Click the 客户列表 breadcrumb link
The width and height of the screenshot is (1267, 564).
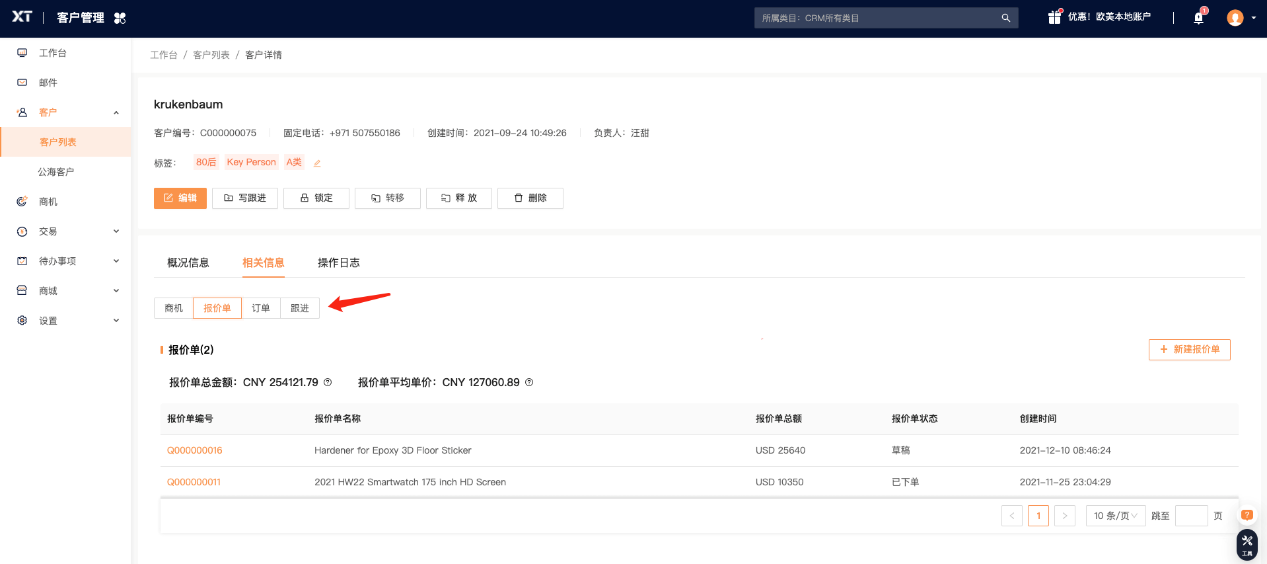click(x=212, y=55)
